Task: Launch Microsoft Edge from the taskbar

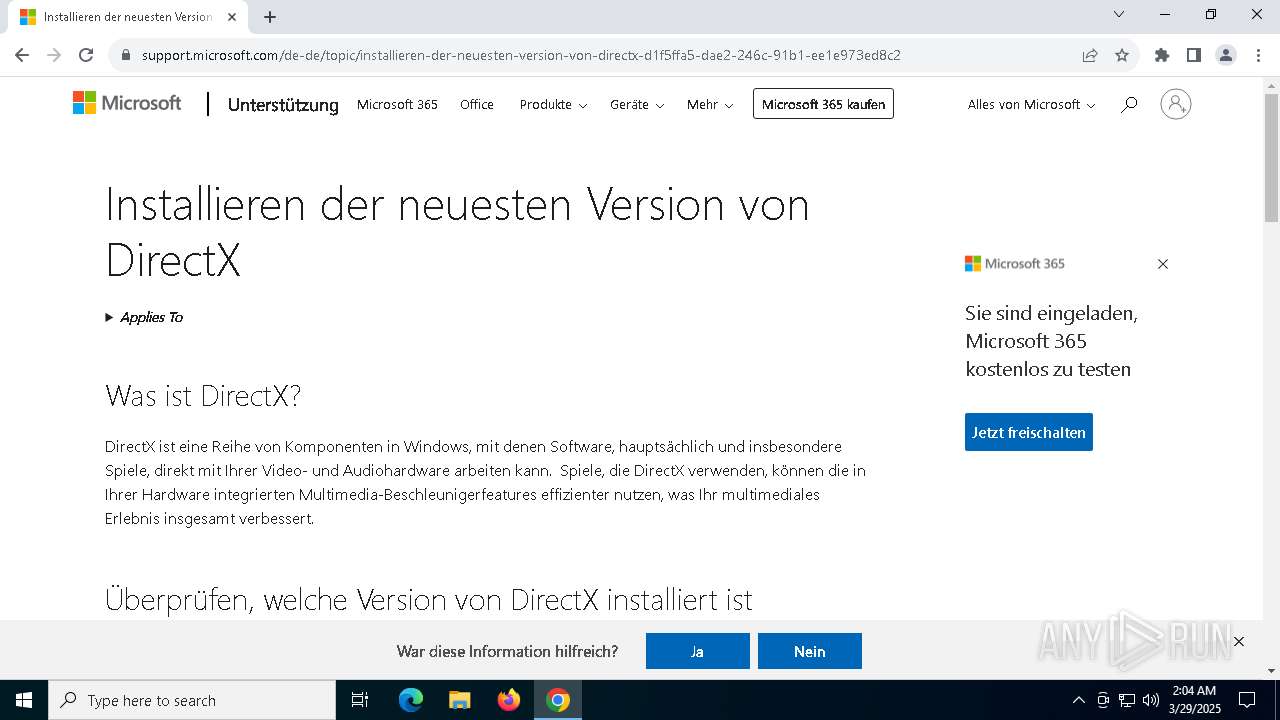Action: 411,700
